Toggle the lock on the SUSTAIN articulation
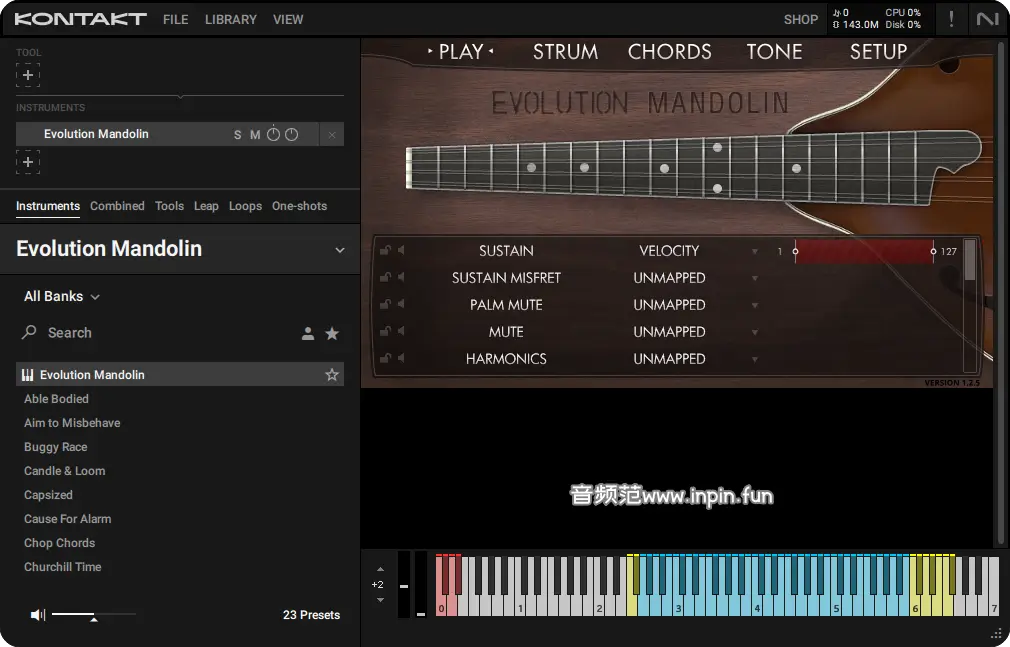The height and width of the screenshot is (647, 1010). tap(384, 251)
